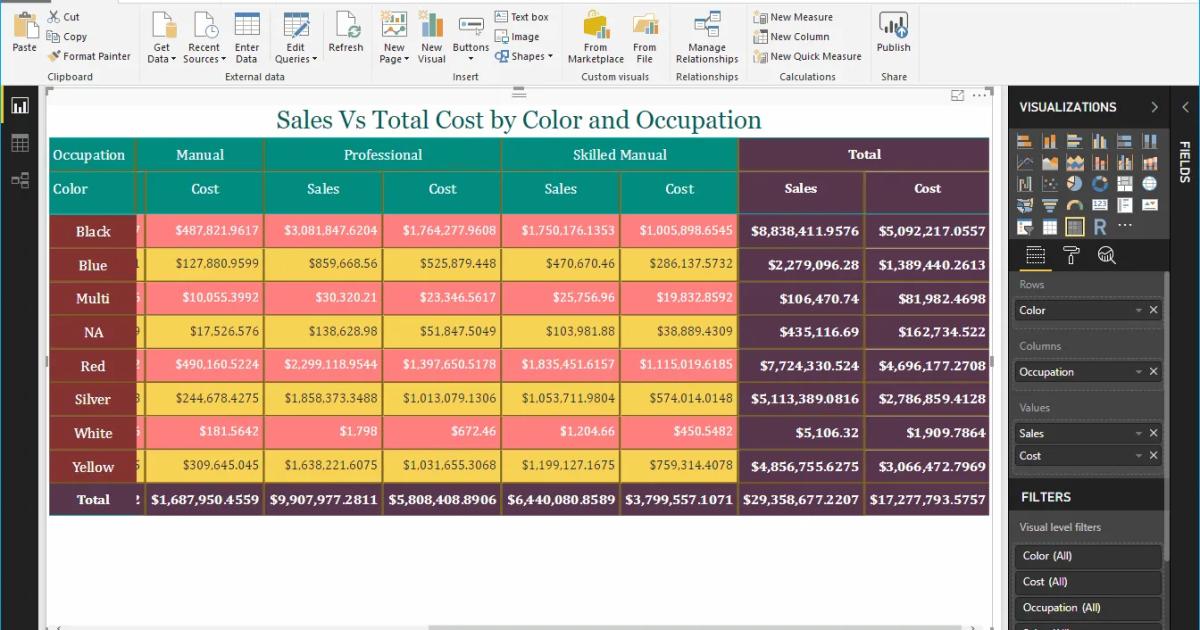This screenshot has height=630, width=1200.
Task: Switch to the Data view sidebar icon
Action: tap(21, 143)
